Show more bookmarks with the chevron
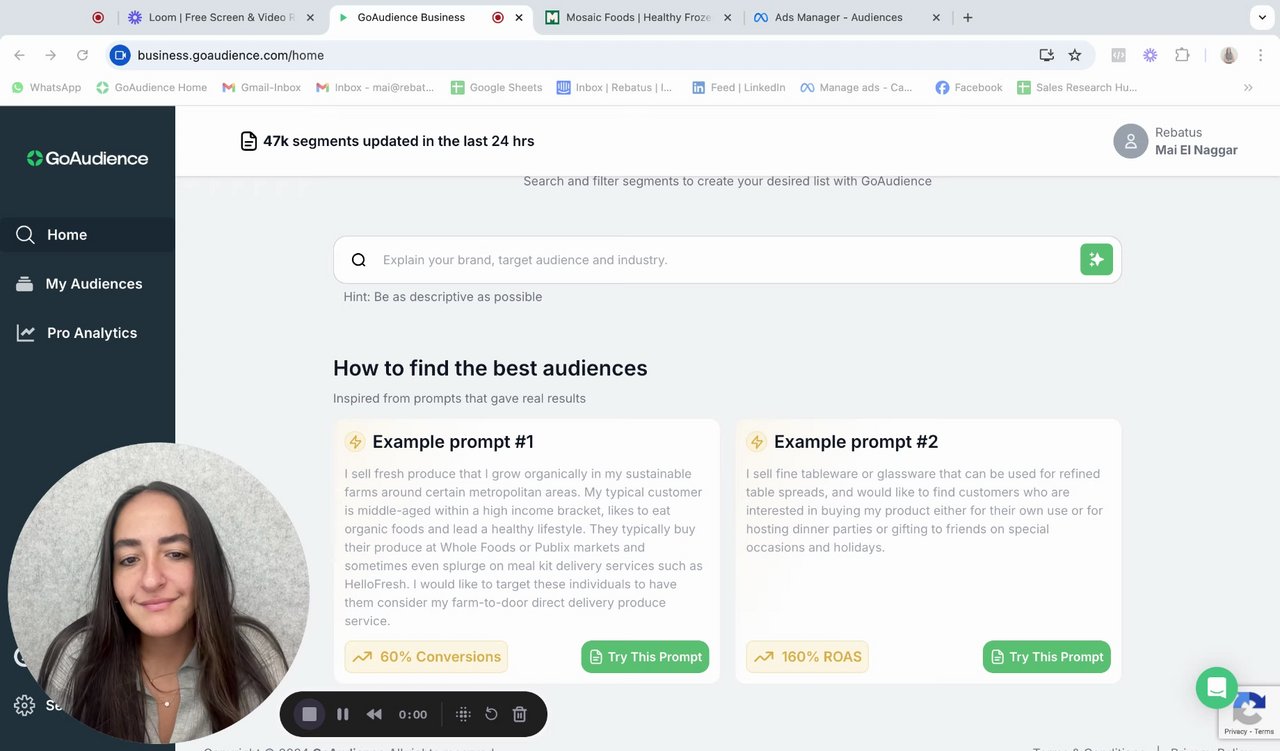This screenshot has width=1280, height=751. (x=1248, y=88)
